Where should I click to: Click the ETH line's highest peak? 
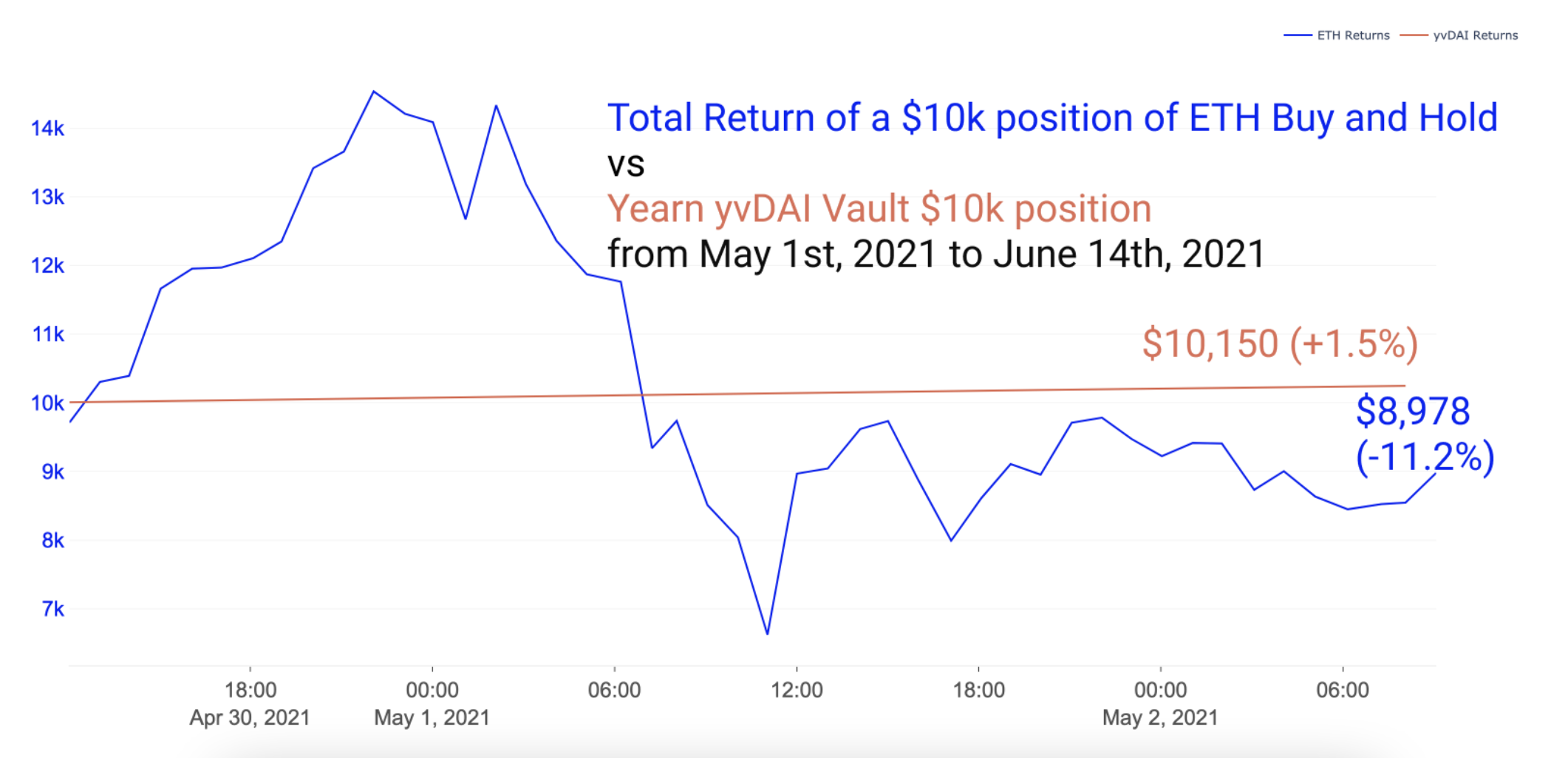coord(374,92)
